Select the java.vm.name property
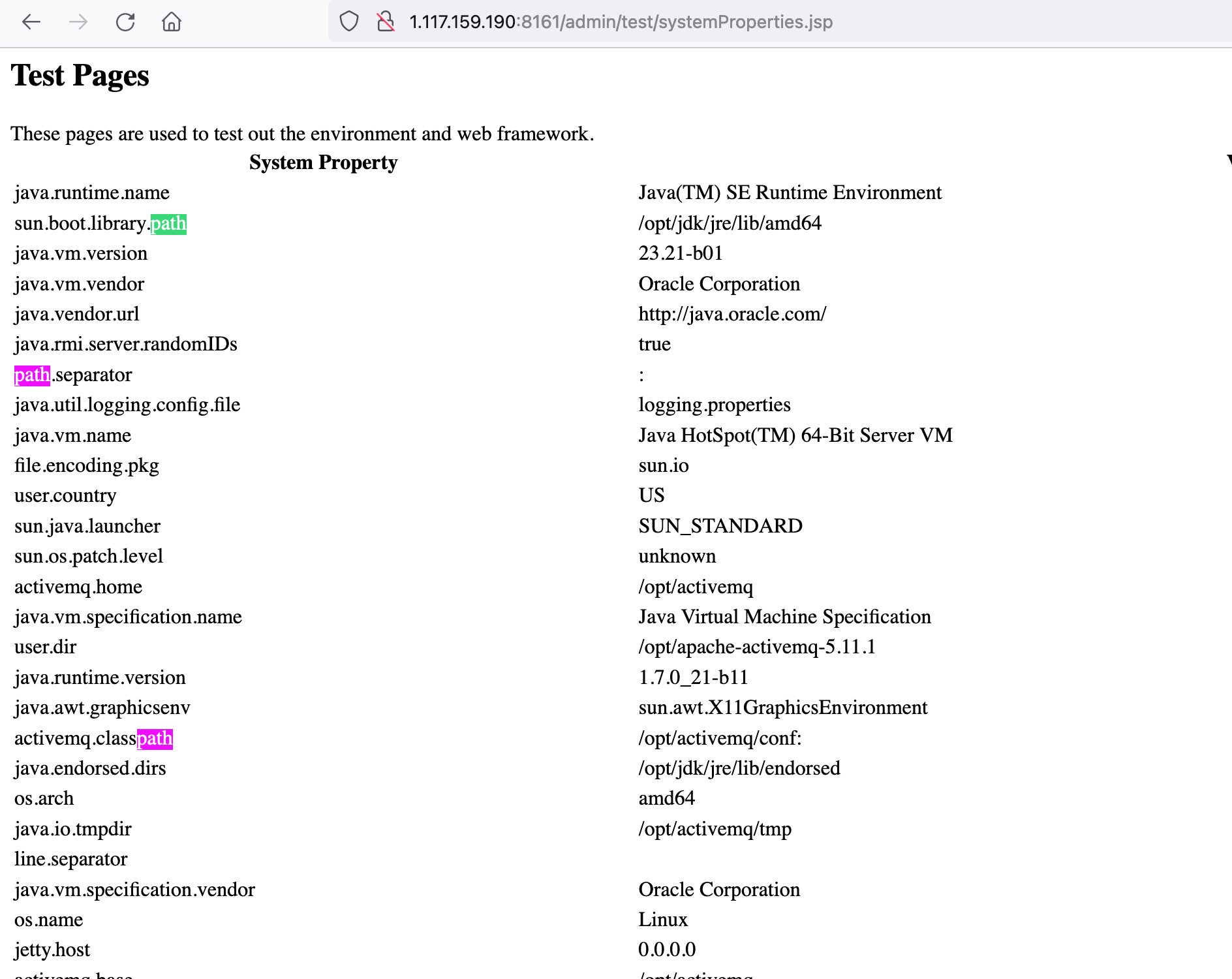The width and height of the screenshot is (1232, 979). 73,435
